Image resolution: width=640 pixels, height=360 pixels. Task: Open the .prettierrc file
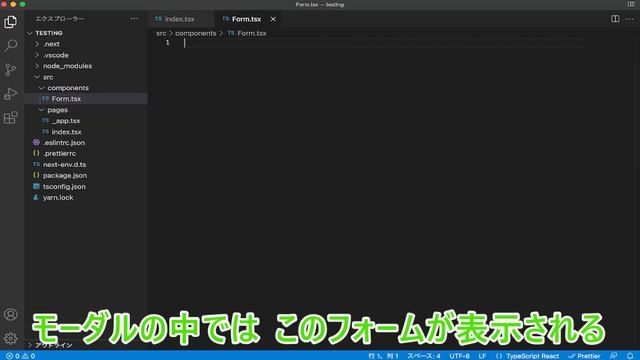click(86, 153)
